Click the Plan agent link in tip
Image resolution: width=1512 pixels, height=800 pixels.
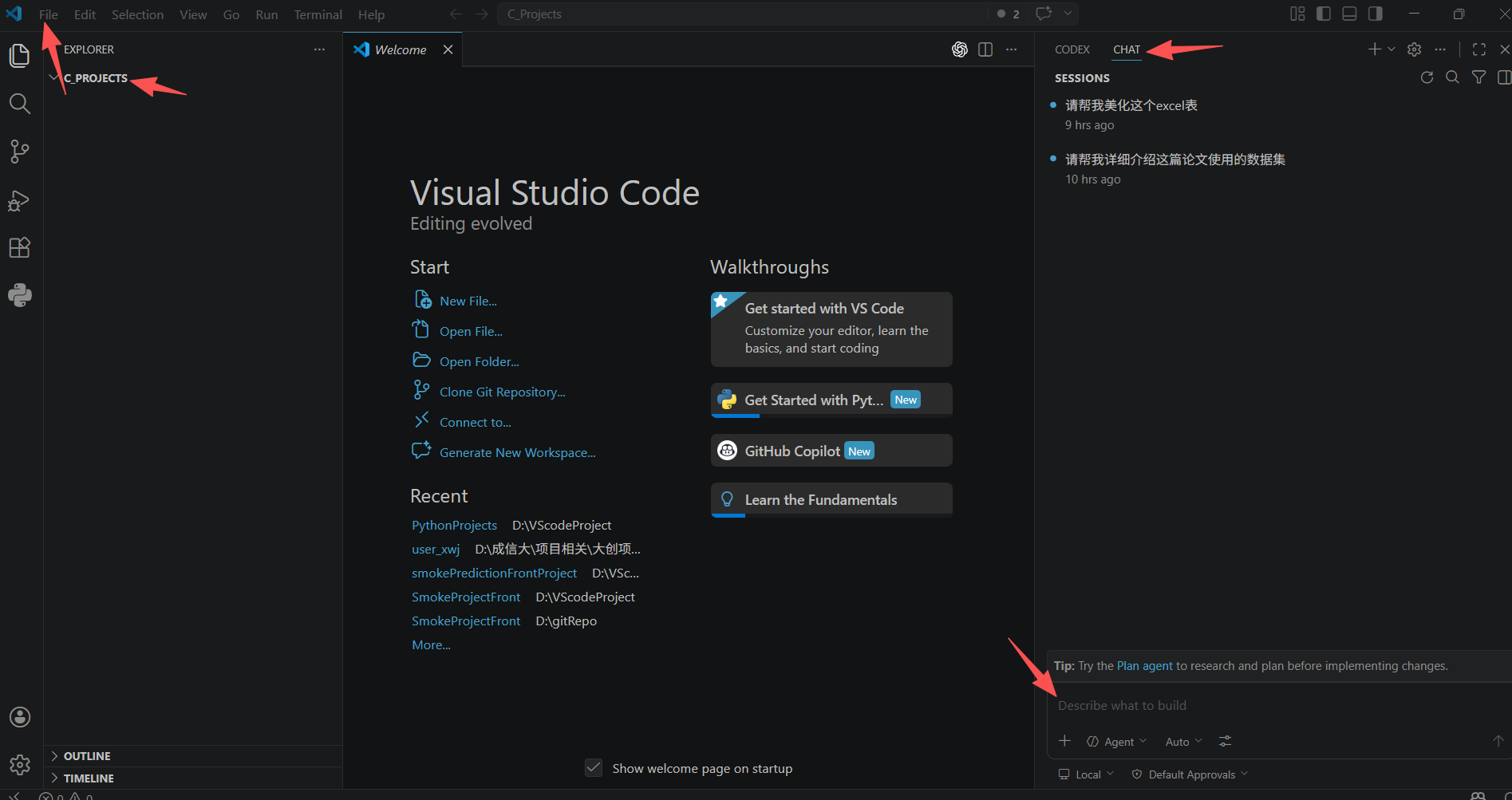click(1145, 666)
